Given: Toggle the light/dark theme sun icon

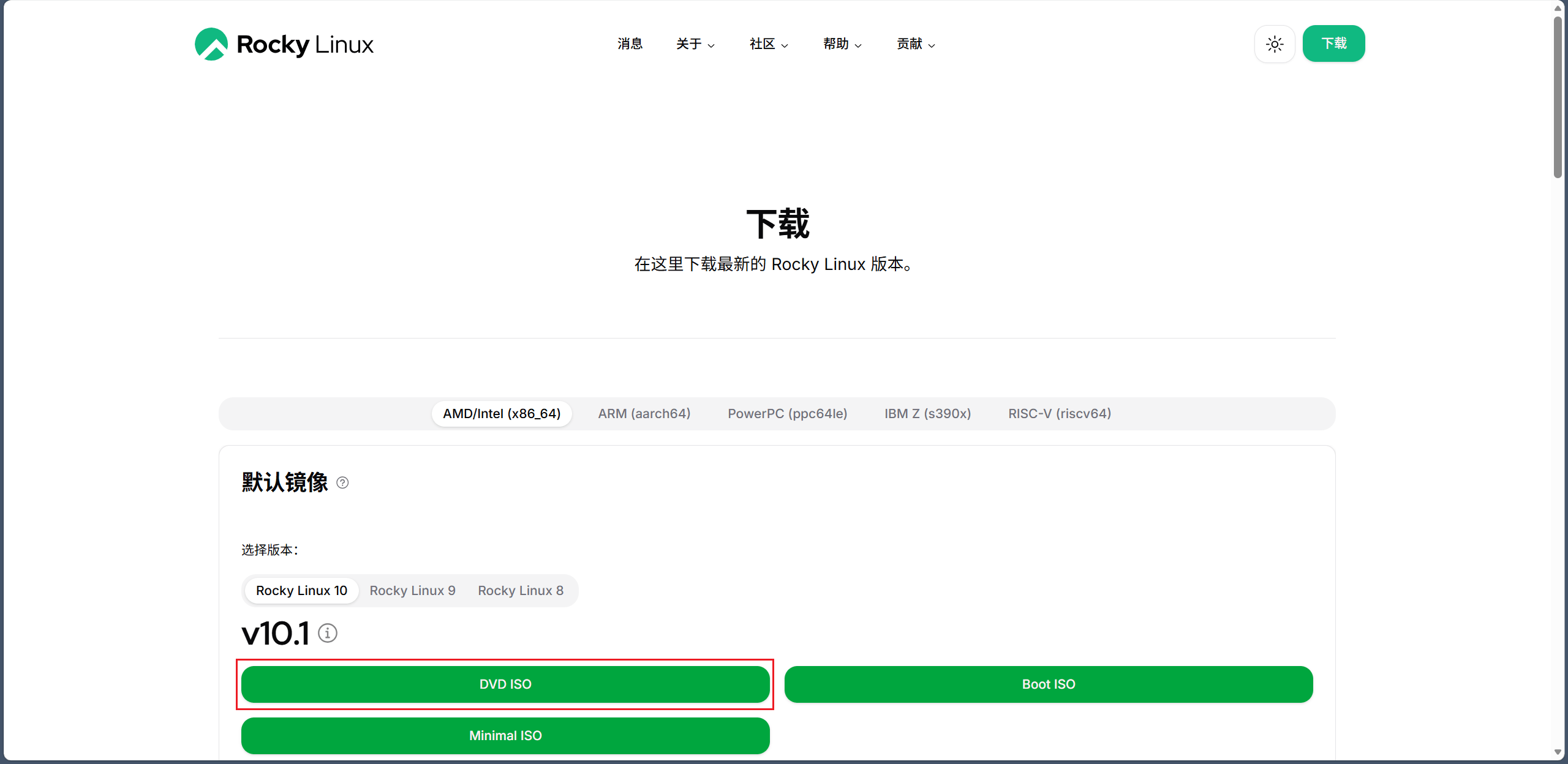Looking at the screenshot, I should coord(1275,44).
